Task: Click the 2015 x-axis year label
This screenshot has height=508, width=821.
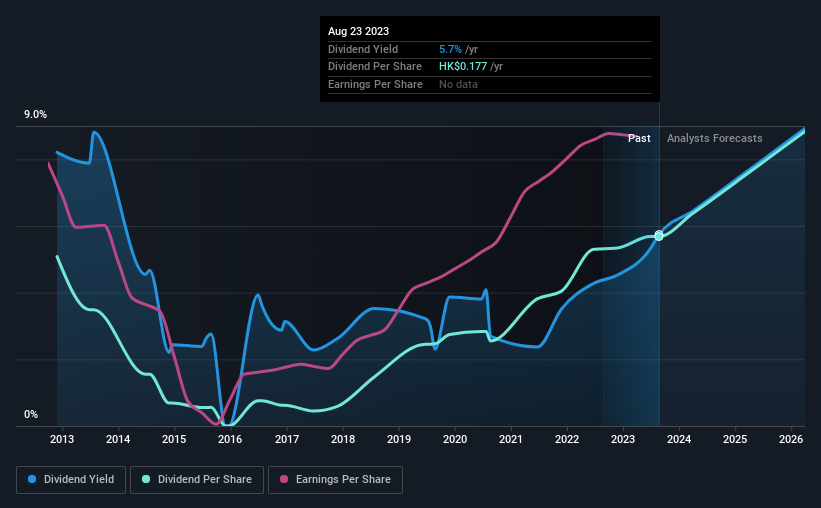Action: tap(174, 439)
